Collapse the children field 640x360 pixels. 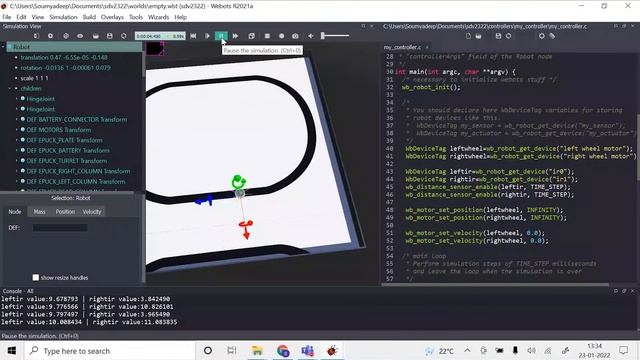pos(10,89)
